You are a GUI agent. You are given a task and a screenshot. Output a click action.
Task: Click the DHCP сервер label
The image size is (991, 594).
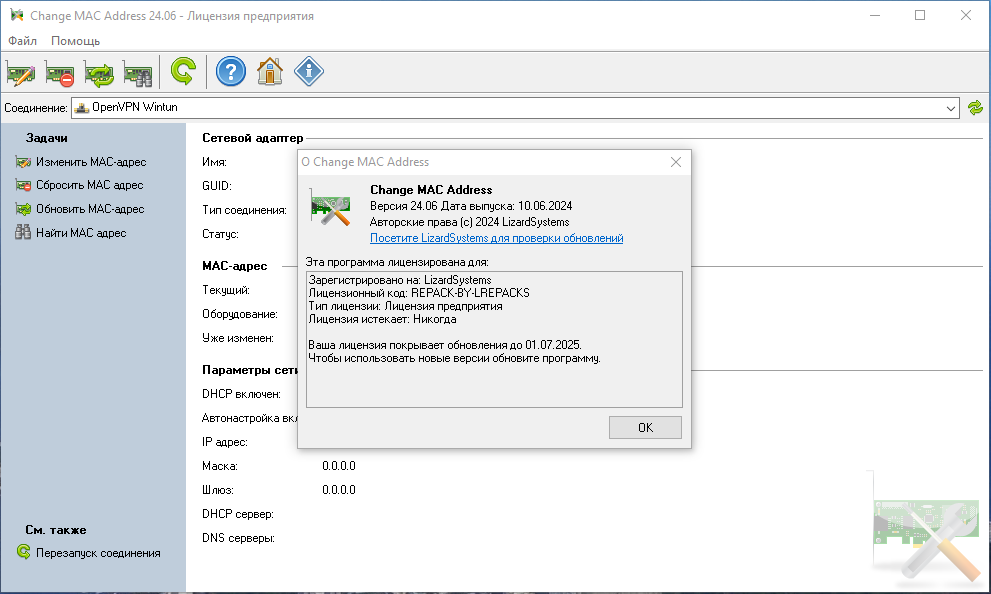[238, 514]
